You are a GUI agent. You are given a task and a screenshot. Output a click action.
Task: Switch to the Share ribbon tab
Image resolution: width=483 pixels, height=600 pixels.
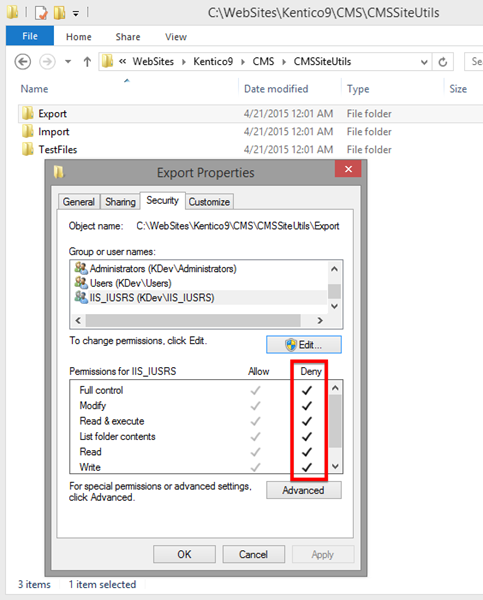point(128,37)
